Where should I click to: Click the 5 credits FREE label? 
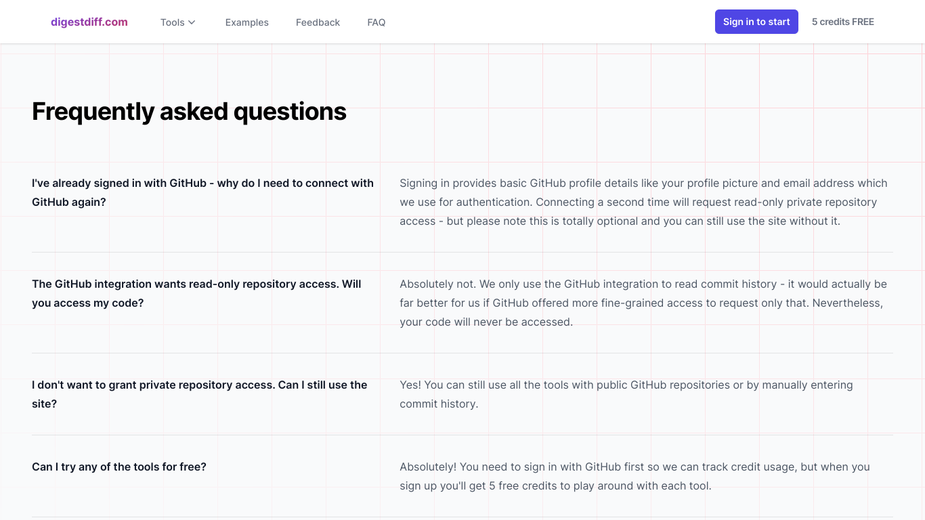[843, 22]
